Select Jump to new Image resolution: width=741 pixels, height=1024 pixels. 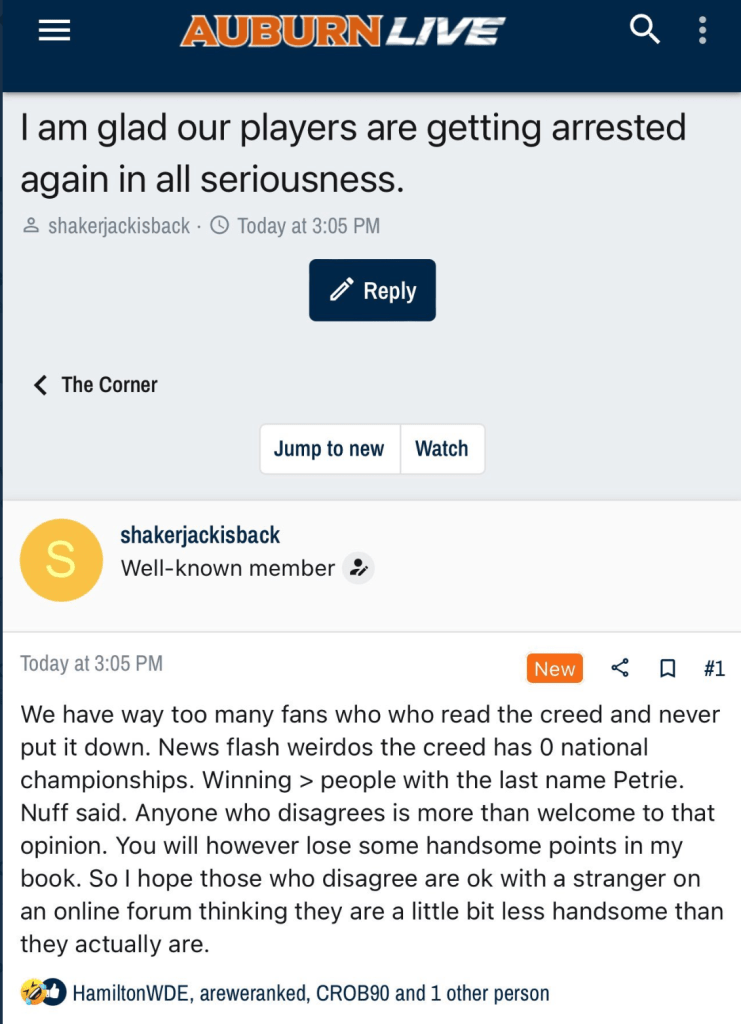coord(329,449)
